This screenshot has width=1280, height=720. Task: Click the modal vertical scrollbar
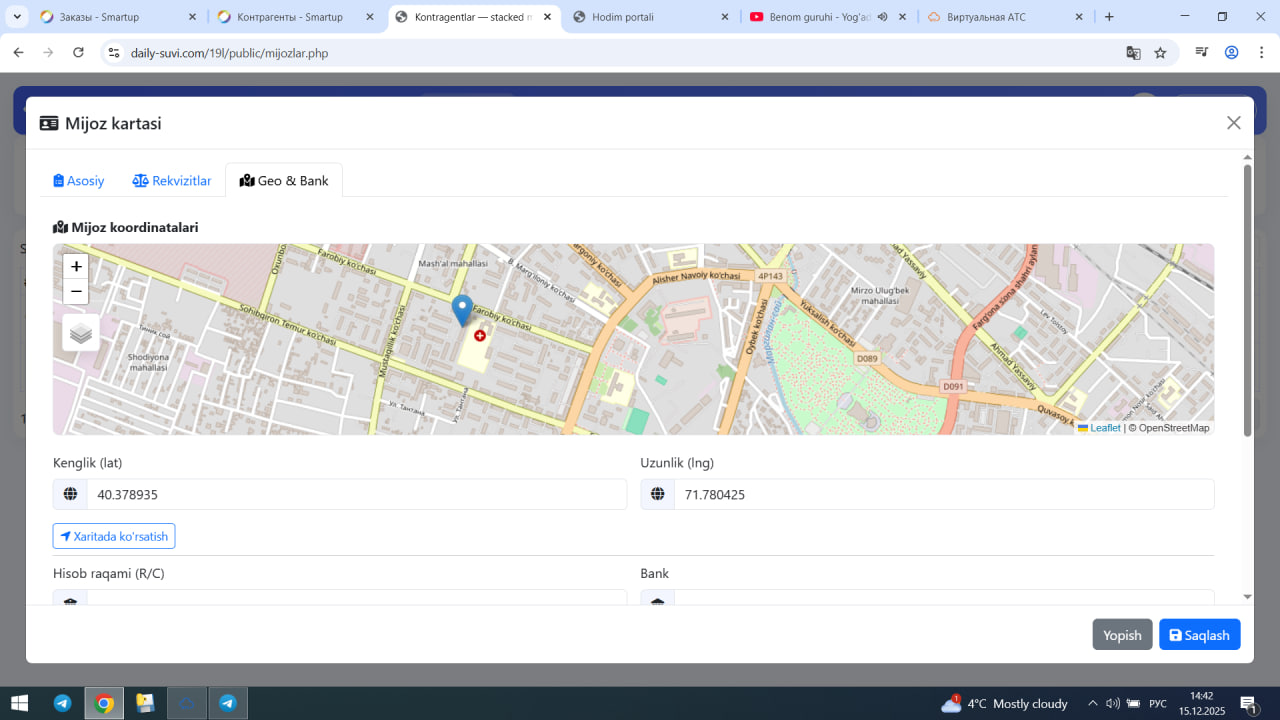(x=1247, y=300)
